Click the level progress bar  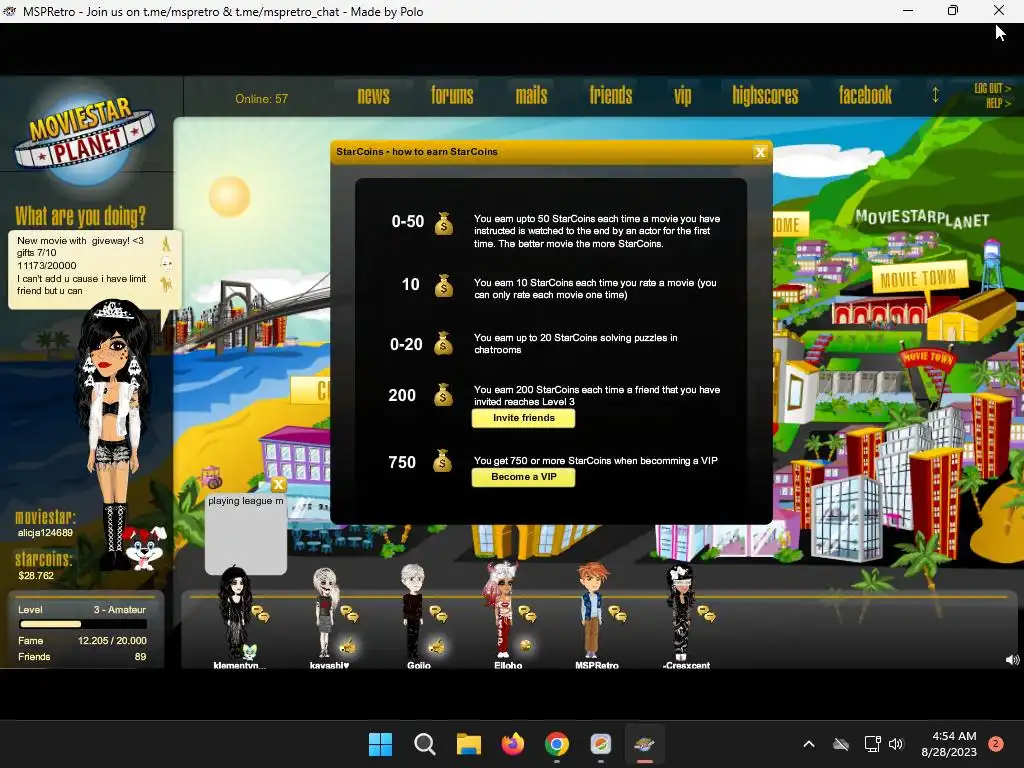(x=82, y=624)
